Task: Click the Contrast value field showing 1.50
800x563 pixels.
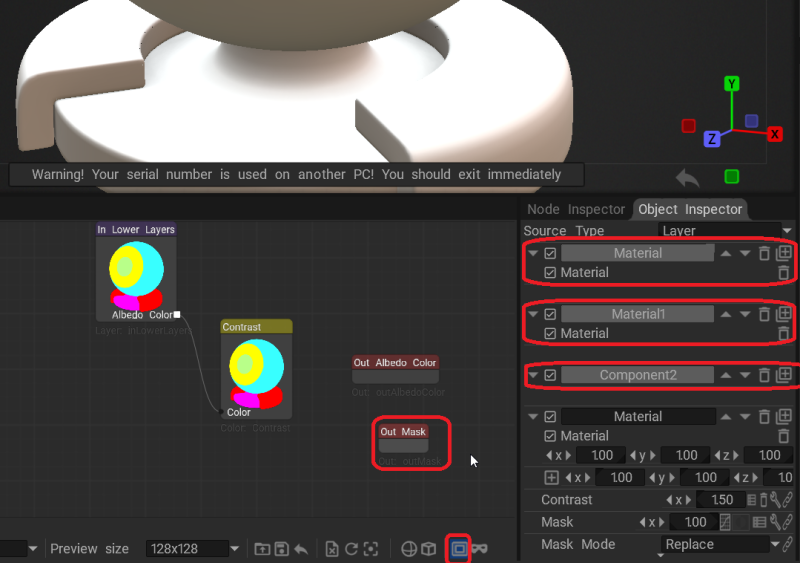Action: tap(721, 500)
